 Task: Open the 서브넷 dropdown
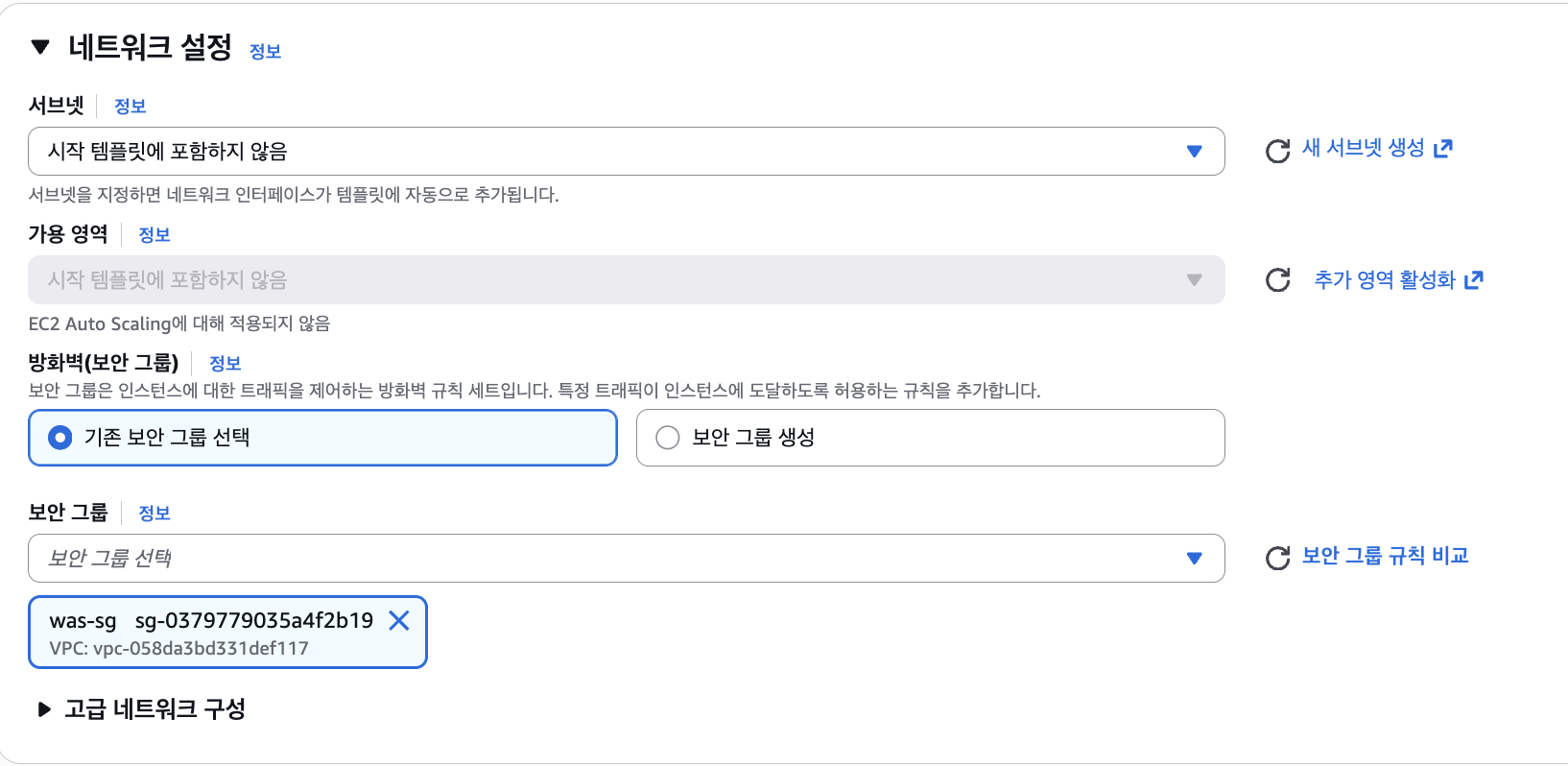pyautogui.click(x=627, y=151)
